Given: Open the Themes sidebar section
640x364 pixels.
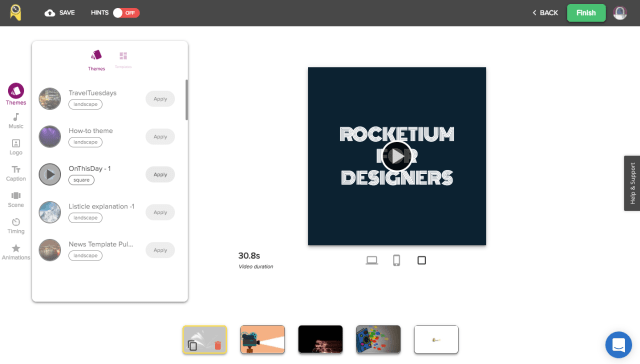Looking at the screenshot, I should (x=16, y=94).
